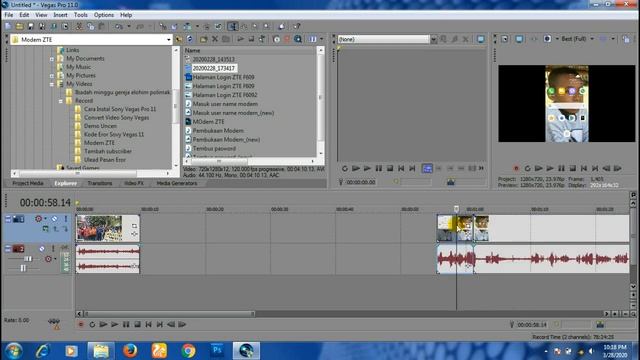Select the Zoom Edit tool
This screenshot has height=360, width=640.
[266, 27]
